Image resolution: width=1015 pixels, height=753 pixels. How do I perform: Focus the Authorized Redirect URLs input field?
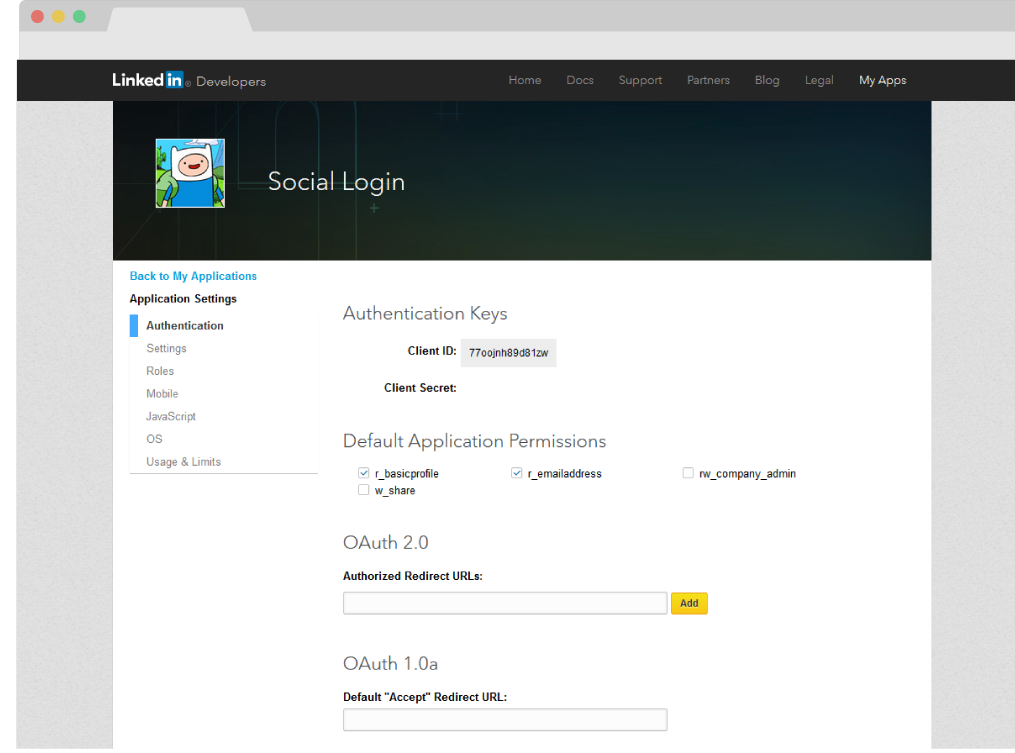(x=504, y=603)
